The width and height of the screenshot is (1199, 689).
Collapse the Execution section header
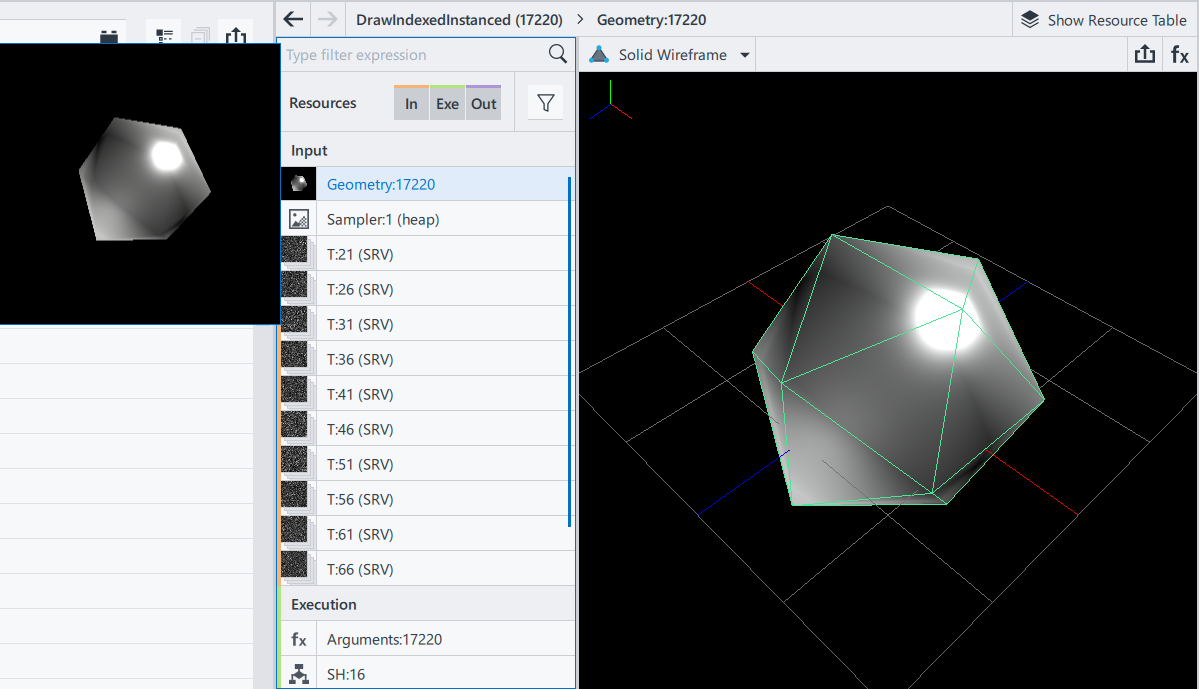324,605
